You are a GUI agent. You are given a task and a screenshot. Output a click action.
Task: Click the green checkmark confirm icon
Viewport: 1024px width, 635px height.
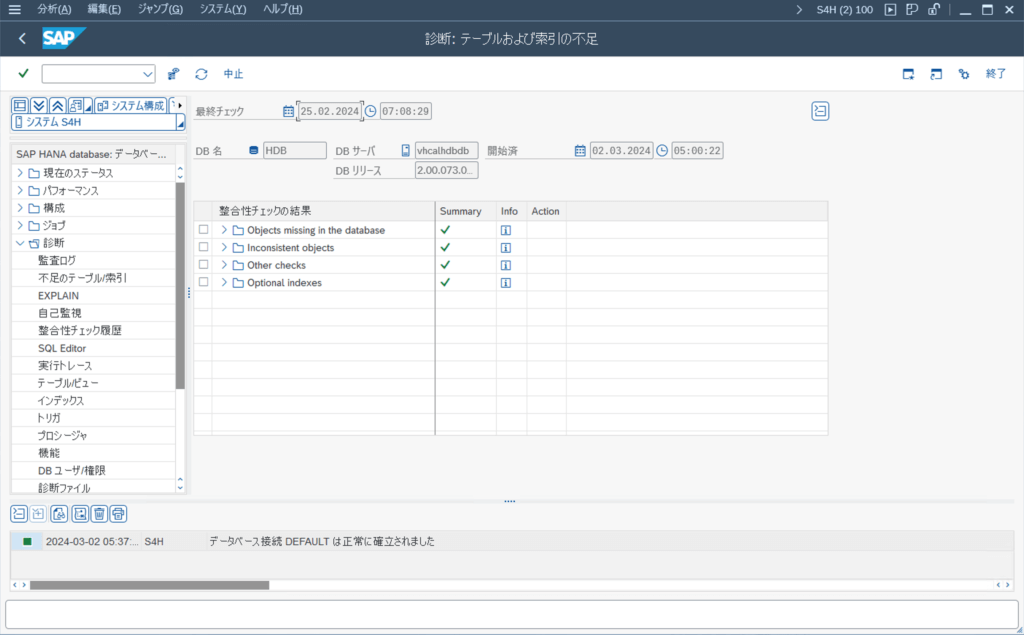[x=22, y=73]
